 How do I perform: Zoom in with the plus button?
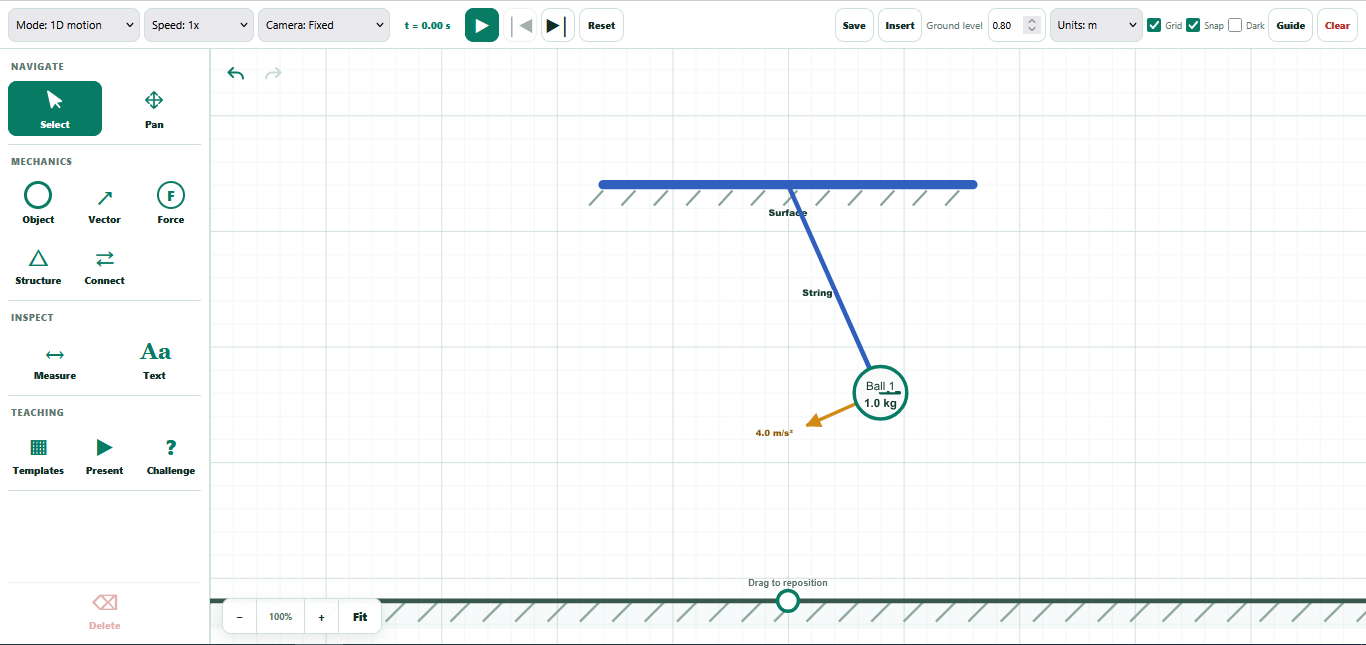[321, 617]
